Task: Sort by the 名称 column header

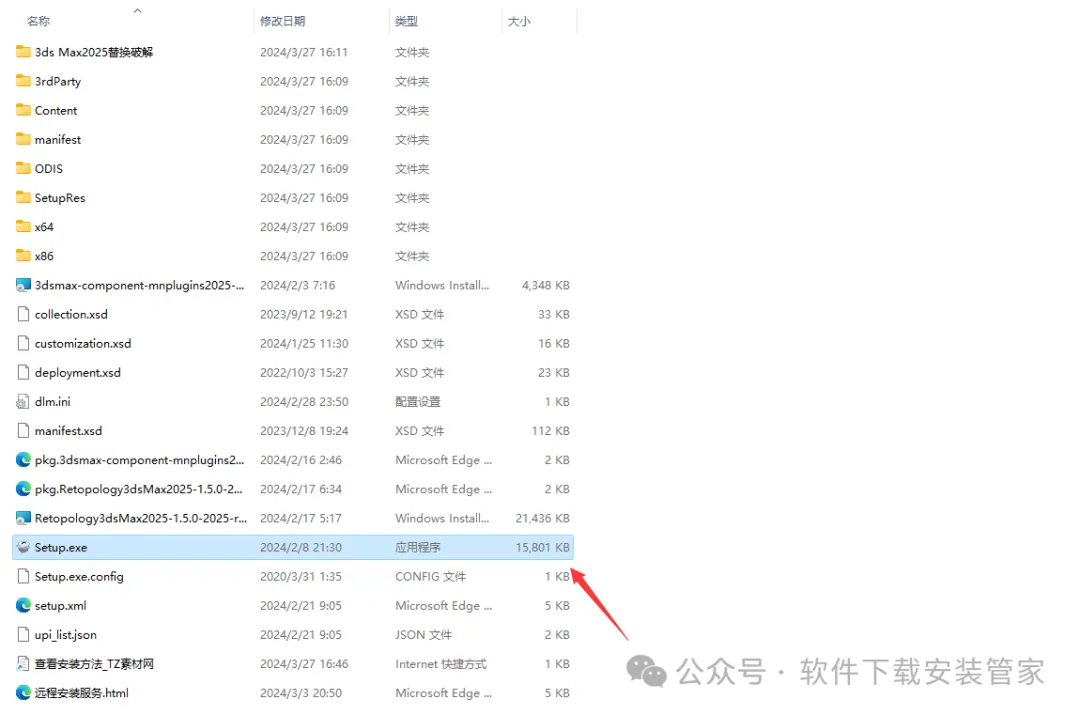Action: 39,21
